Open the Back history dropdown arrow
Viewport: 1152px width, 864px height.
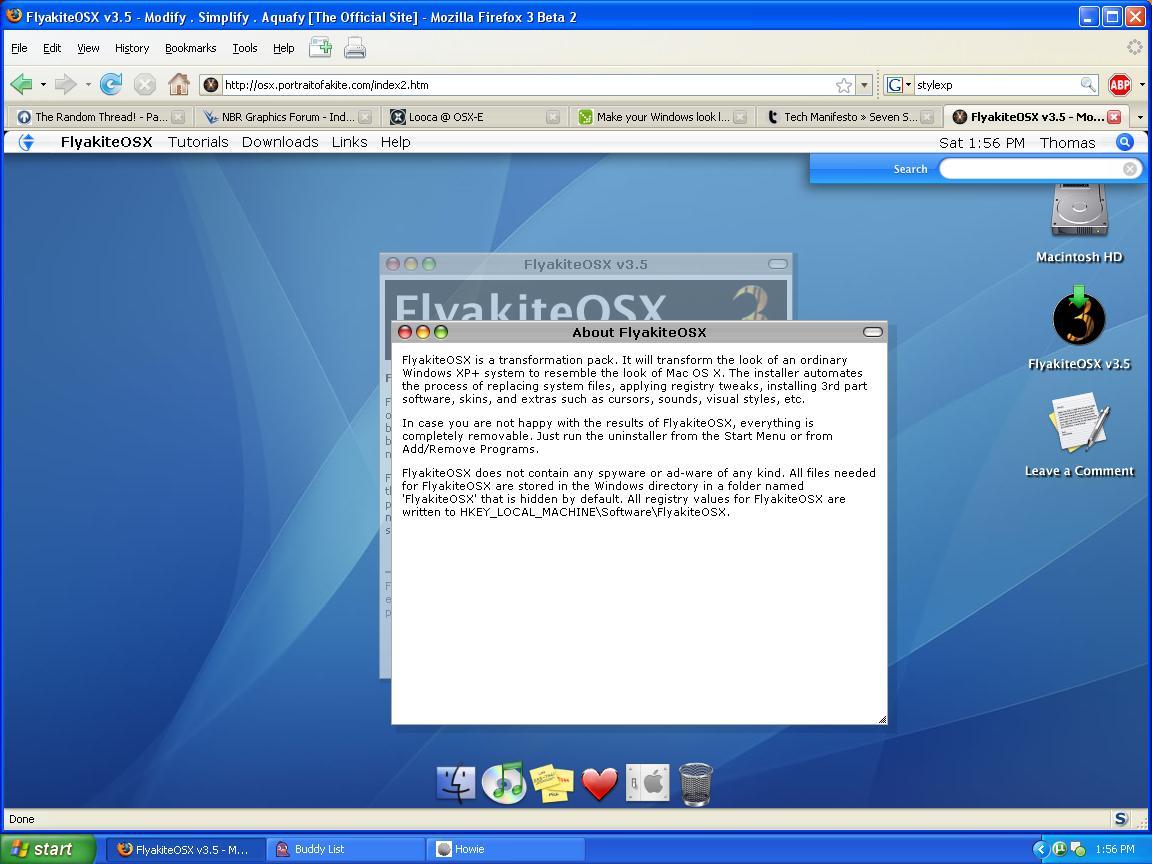(x=43, y=84)
